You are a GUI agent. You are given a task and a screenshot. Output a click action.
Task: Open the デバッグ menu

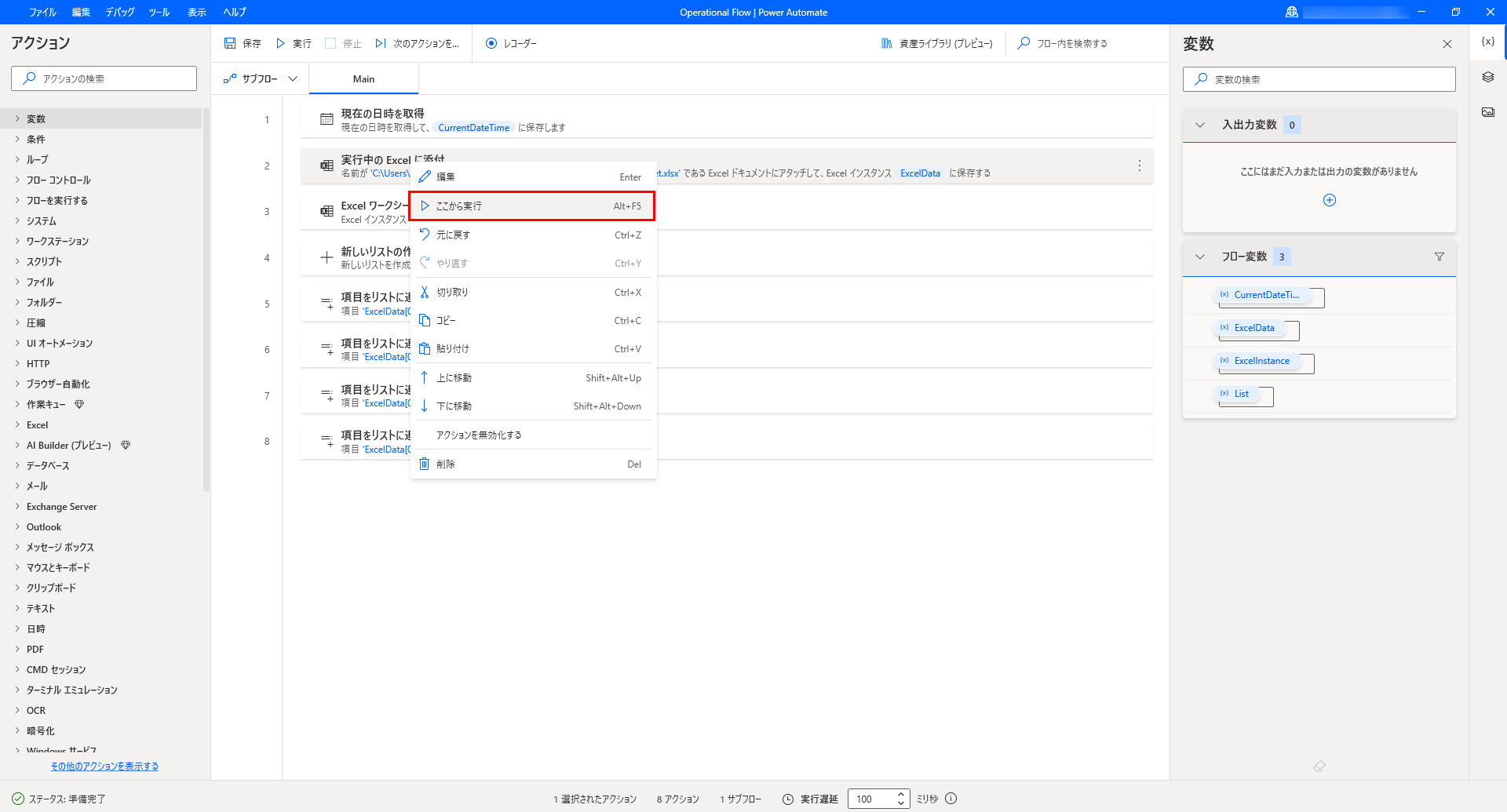120,12
